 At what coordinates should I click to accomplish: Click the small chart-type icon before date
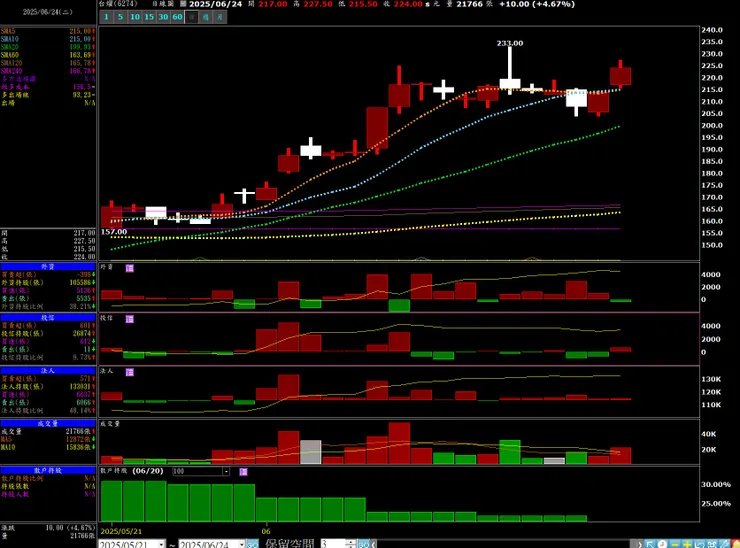tap(183, 4)
